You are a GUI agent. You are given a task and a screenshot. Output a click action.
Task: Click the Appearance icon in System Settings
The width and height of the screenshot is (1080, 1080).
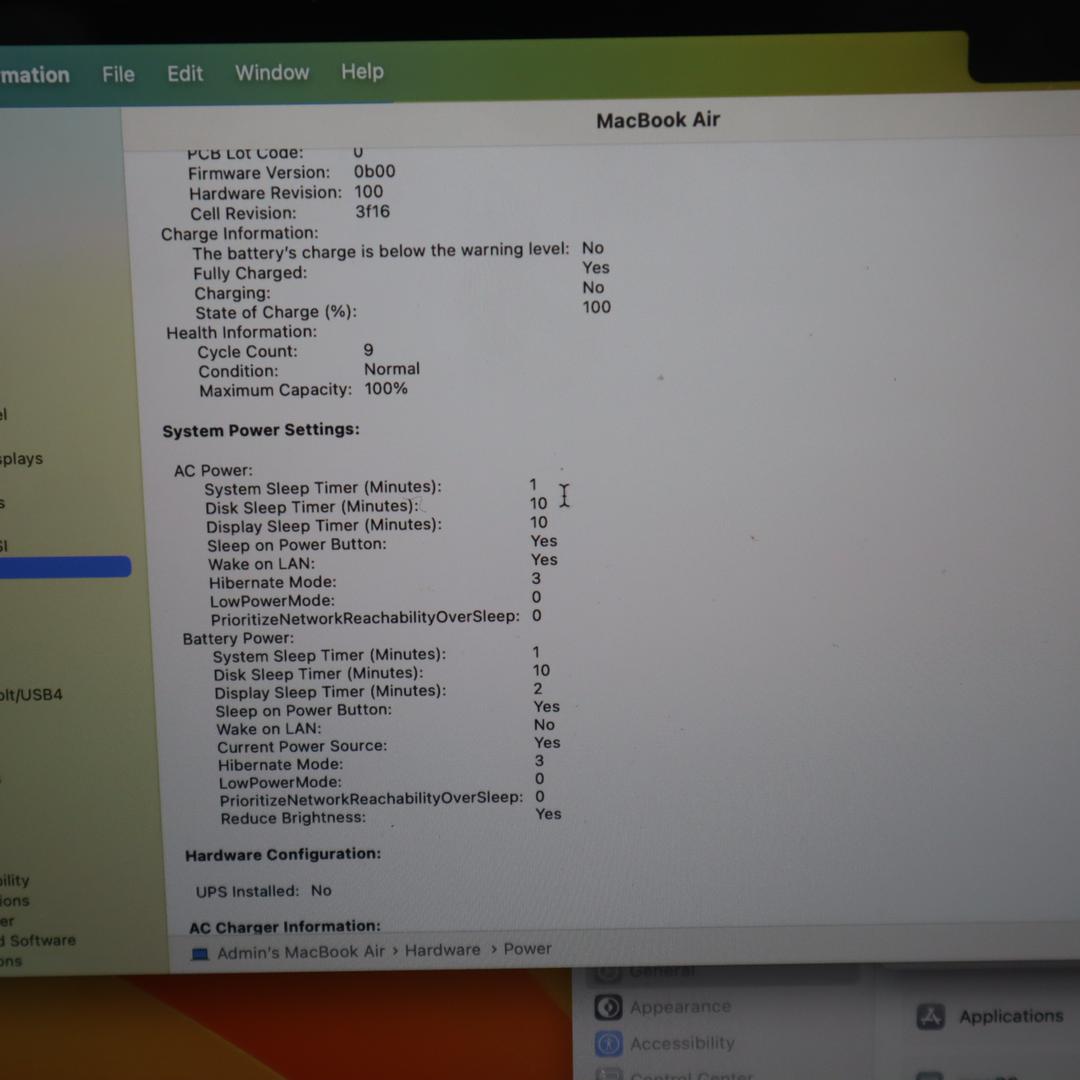coord(608,1007)
